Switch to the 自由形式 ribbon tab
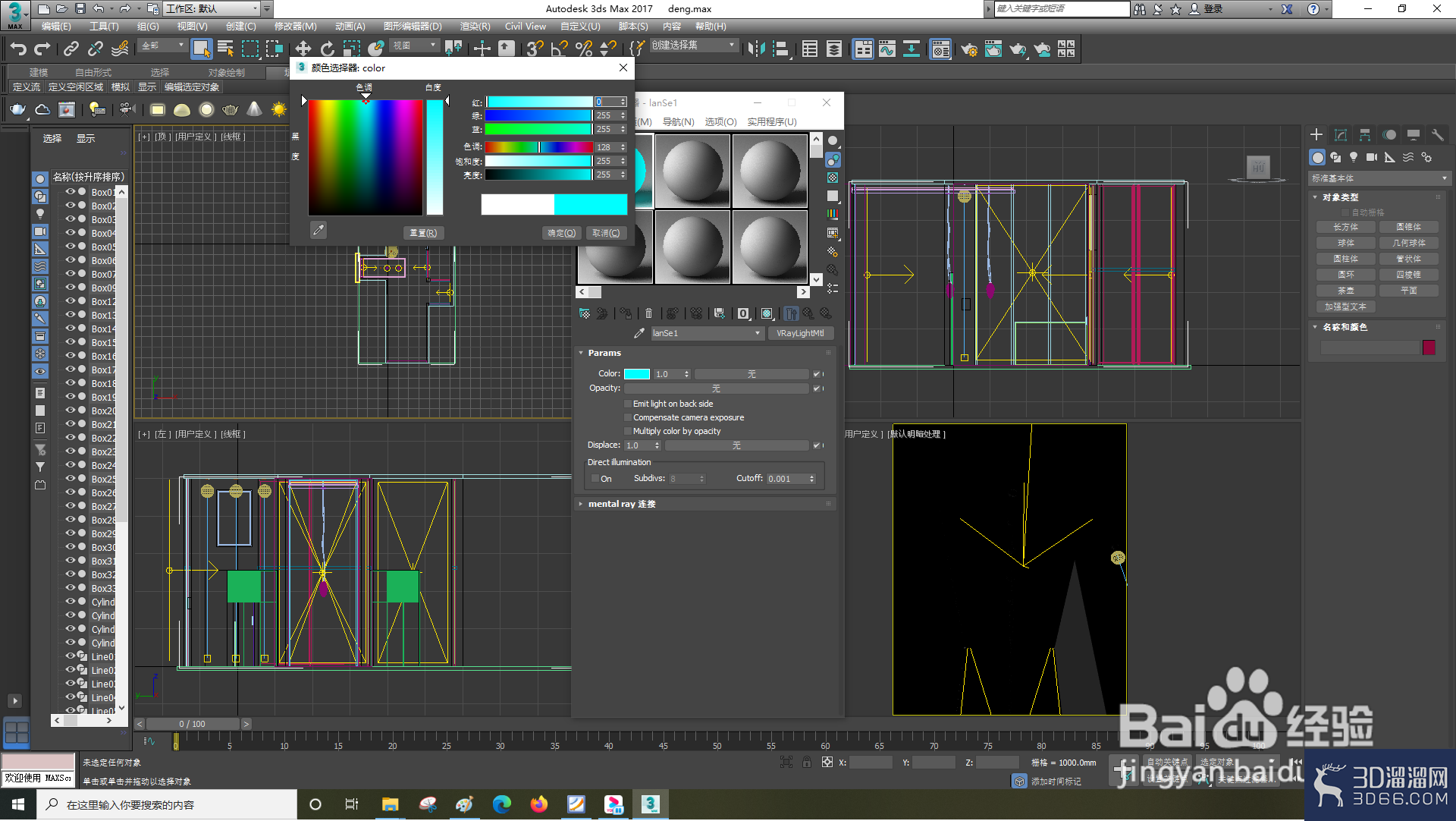This screenshot has height=821, width=1456. coord(93,73)
